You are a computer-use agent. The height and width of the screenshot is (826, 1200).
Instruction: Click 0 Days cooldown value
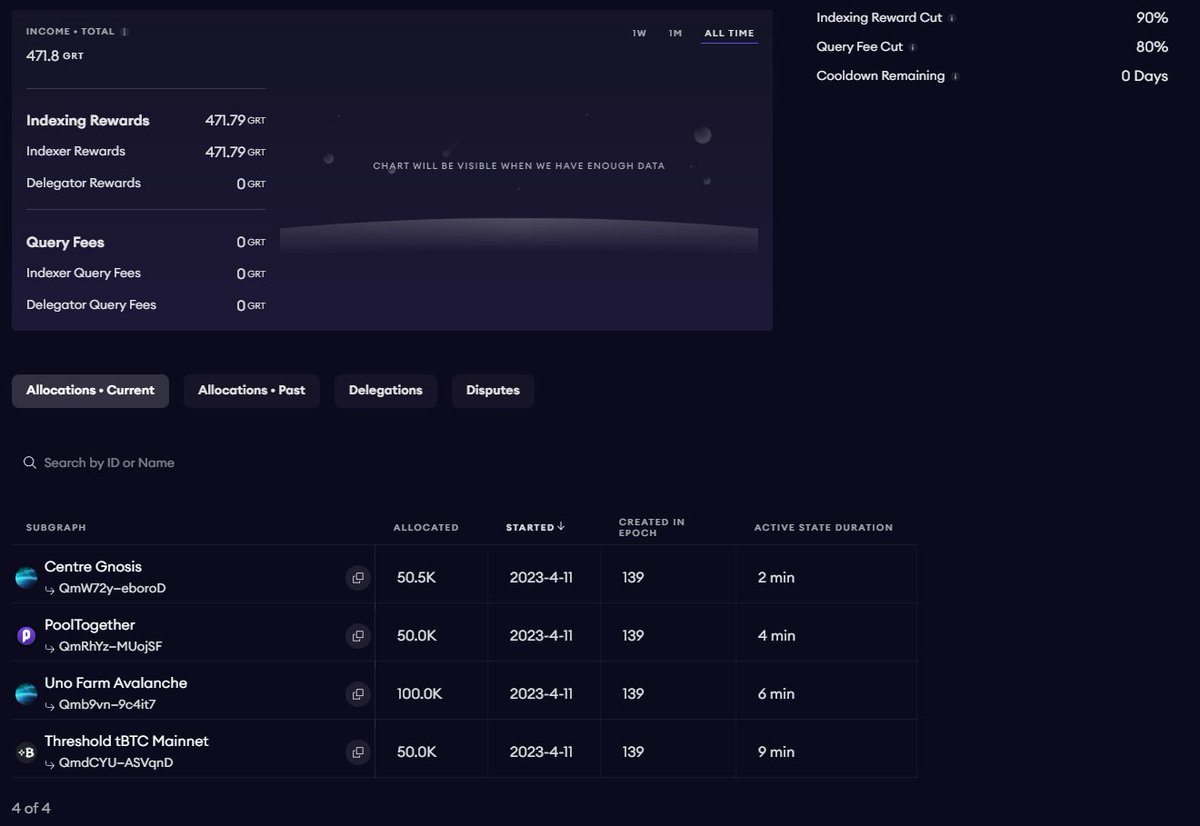point(1144,76)
